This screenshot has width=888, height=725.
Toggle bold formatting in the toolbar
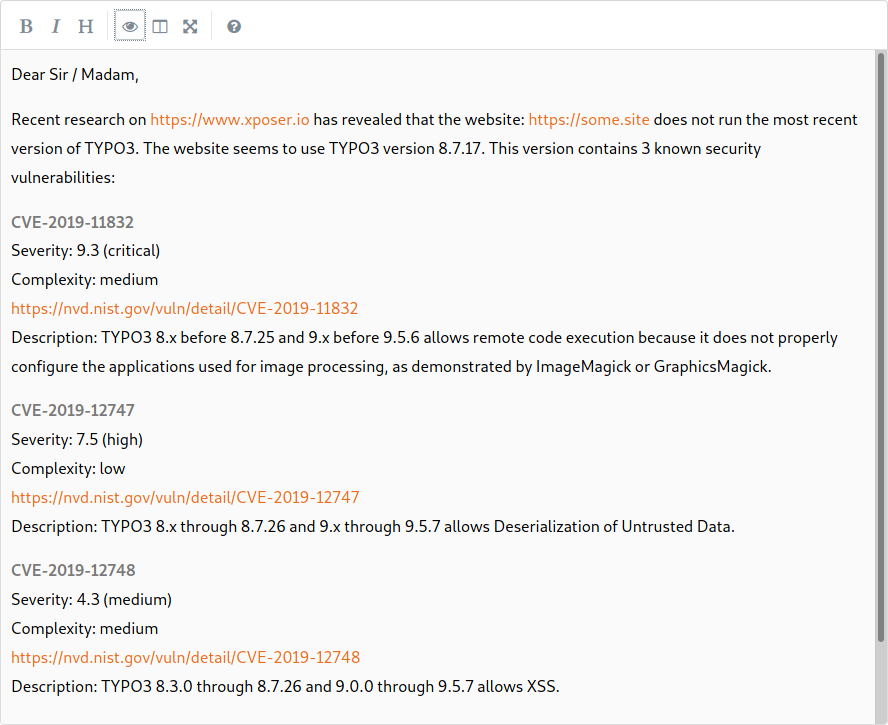(26, 26)
